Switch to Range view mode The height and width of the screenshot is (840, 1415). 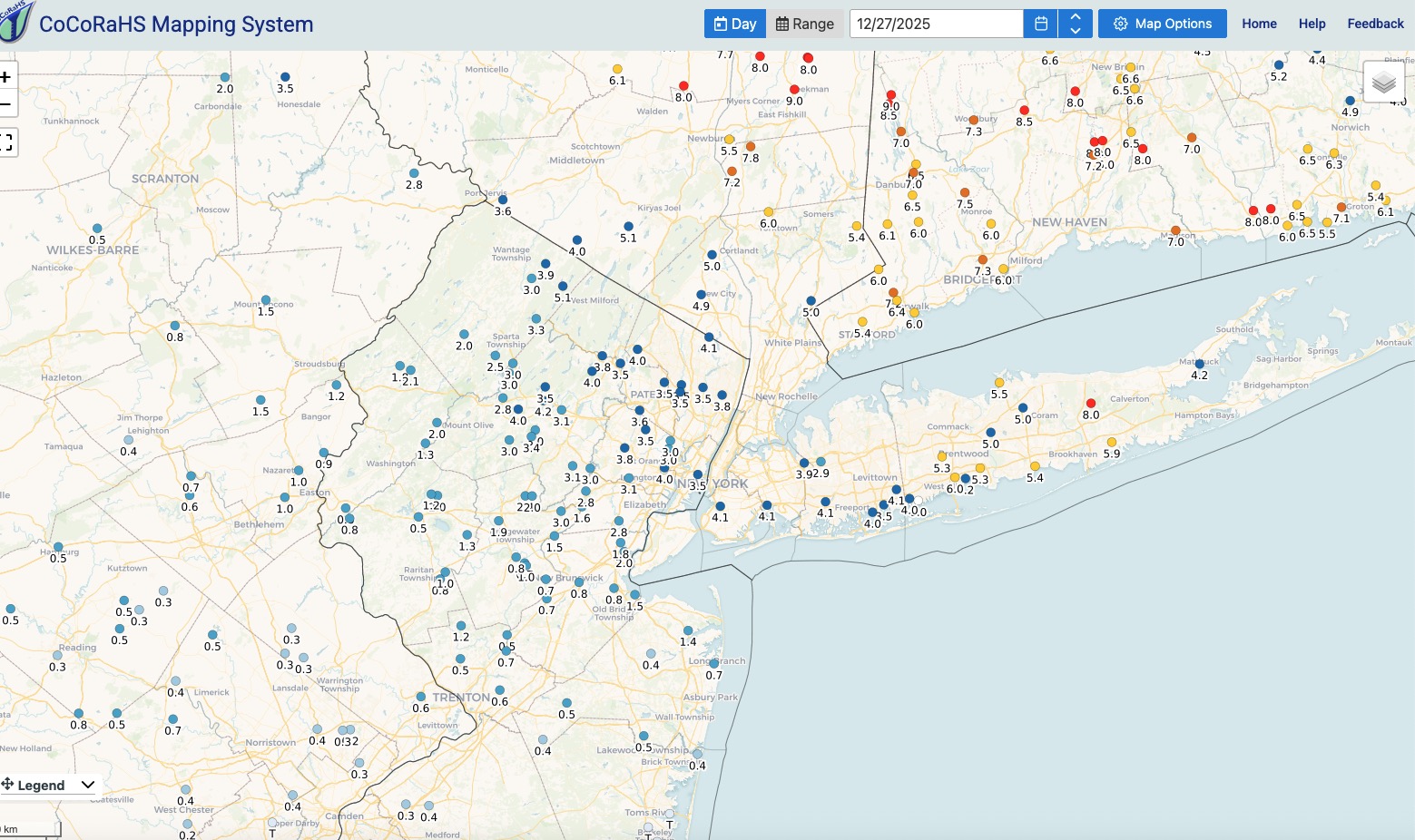tap(805, 24)
